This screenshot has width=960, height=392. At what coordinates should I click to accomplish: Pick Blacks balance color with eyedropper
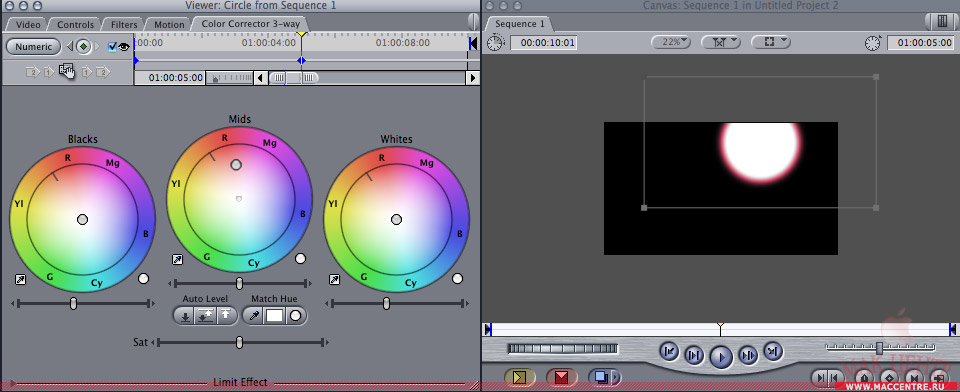[20, 279]
